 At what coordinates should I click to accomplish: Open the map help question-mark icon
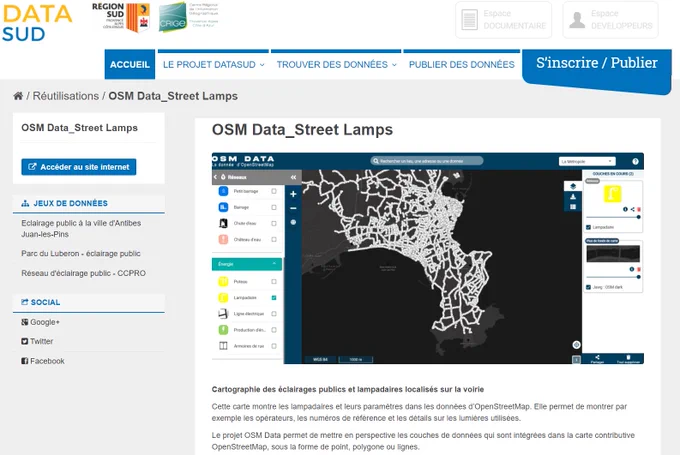[x=635, y=161]
